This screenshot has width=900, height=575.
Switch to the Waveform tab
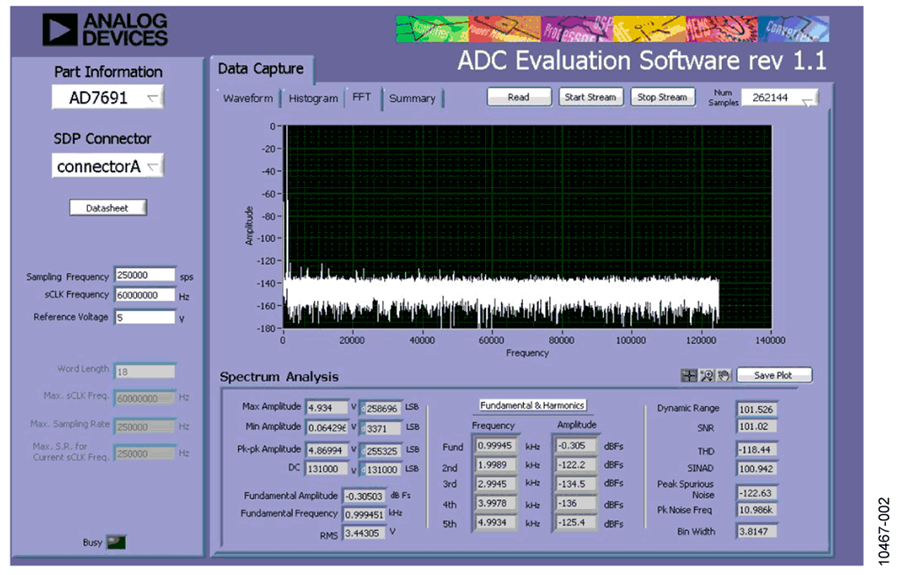click(248, 98)
